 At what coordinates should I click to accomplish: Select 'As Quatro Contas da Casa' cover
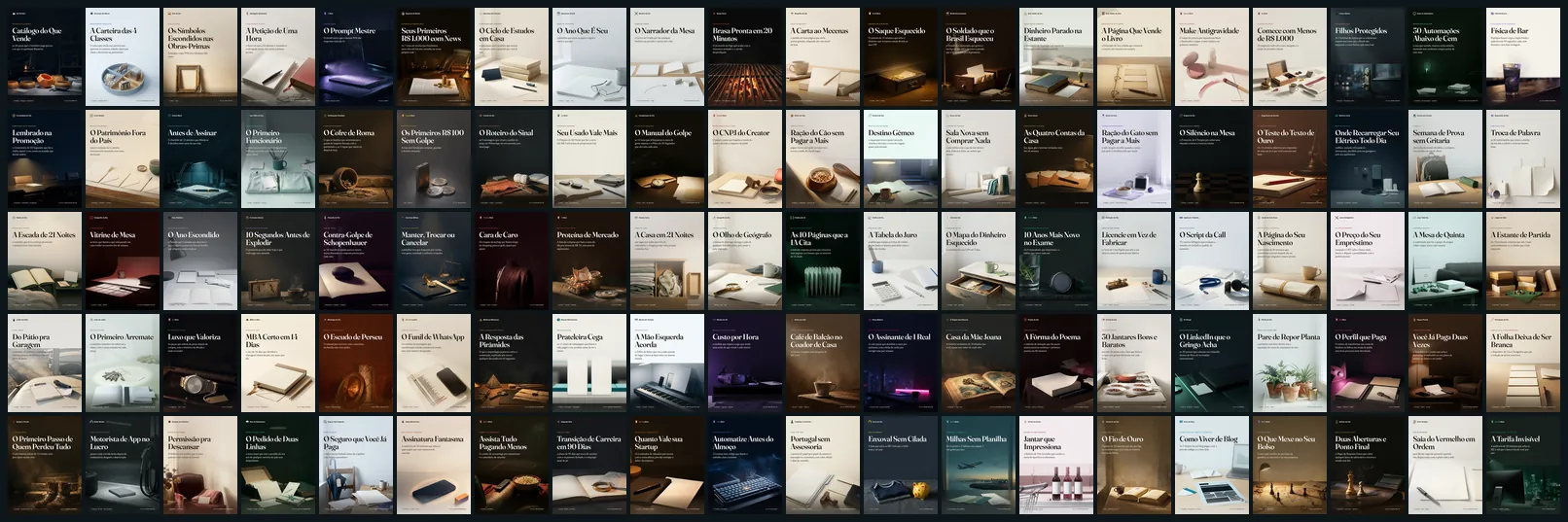tap(1055, 159)
